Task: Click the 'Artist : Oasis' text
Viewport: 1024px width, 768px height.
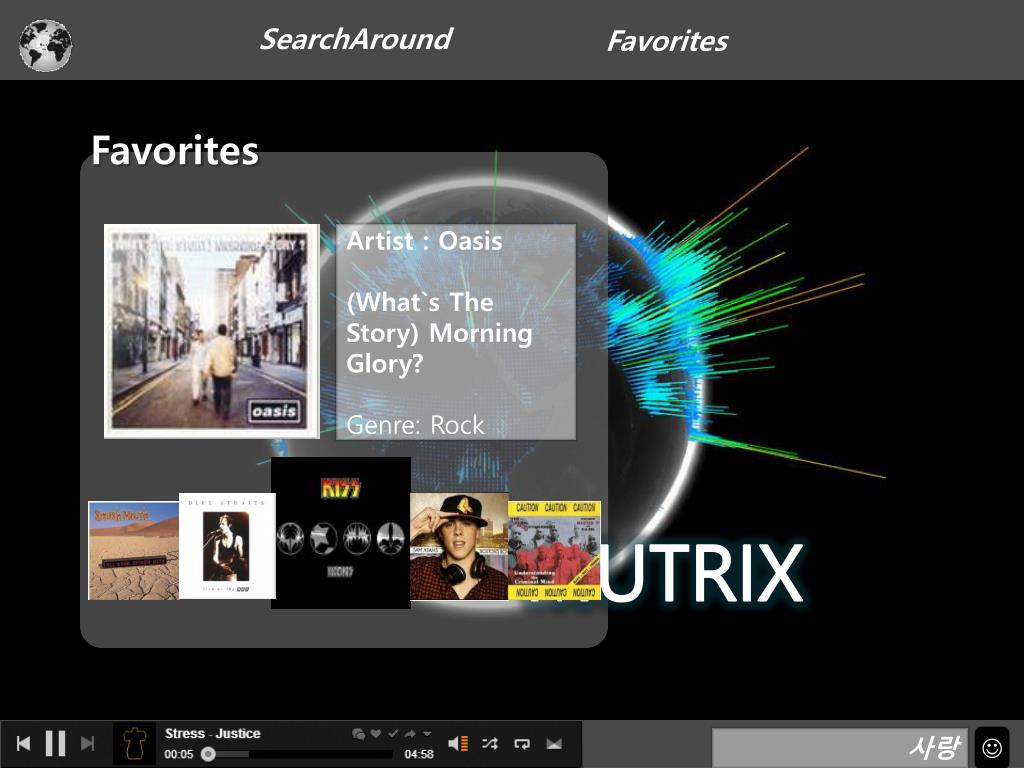Action: pyautogui.click(x=424, y=241)
